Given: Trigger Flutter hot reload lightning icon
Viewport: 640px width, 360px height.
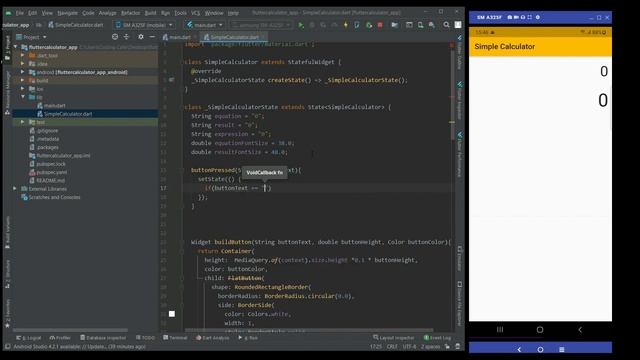Looking at the screenshot, I should point(346,25).
